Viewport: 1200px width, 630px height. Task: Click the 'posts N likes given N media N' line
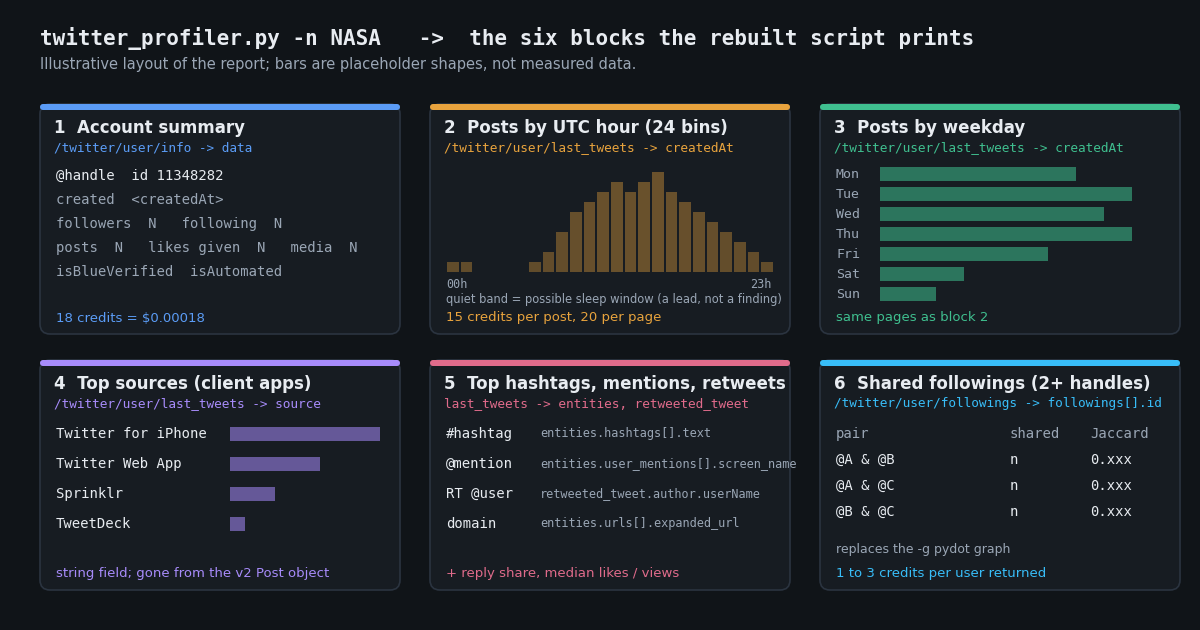pos(206,247)
